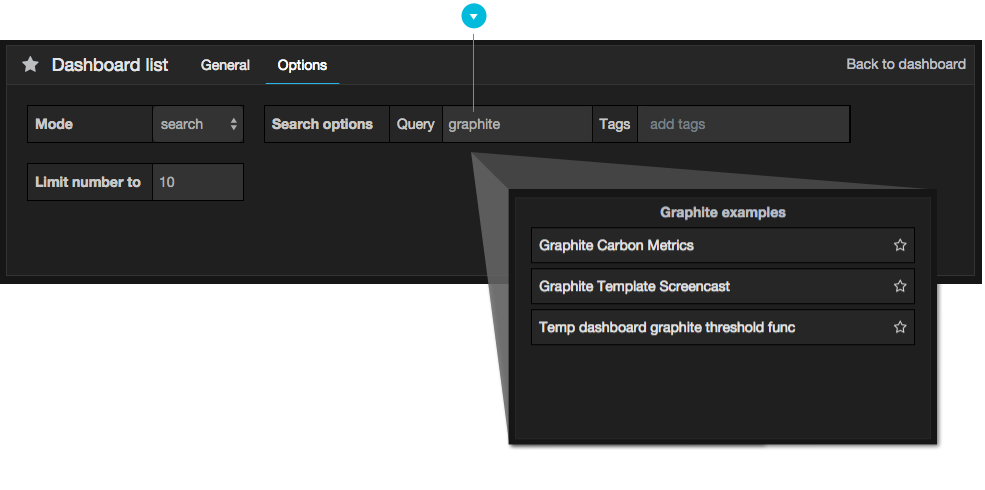Click the blue circular arrow marker
The image size is (985, 490).
[473, 16]
